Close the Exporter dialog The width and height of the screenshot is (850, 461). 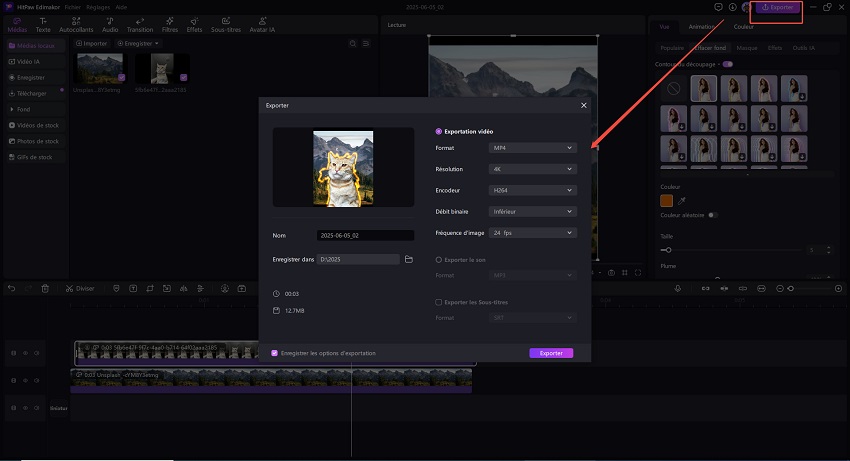tap(584, 105)
